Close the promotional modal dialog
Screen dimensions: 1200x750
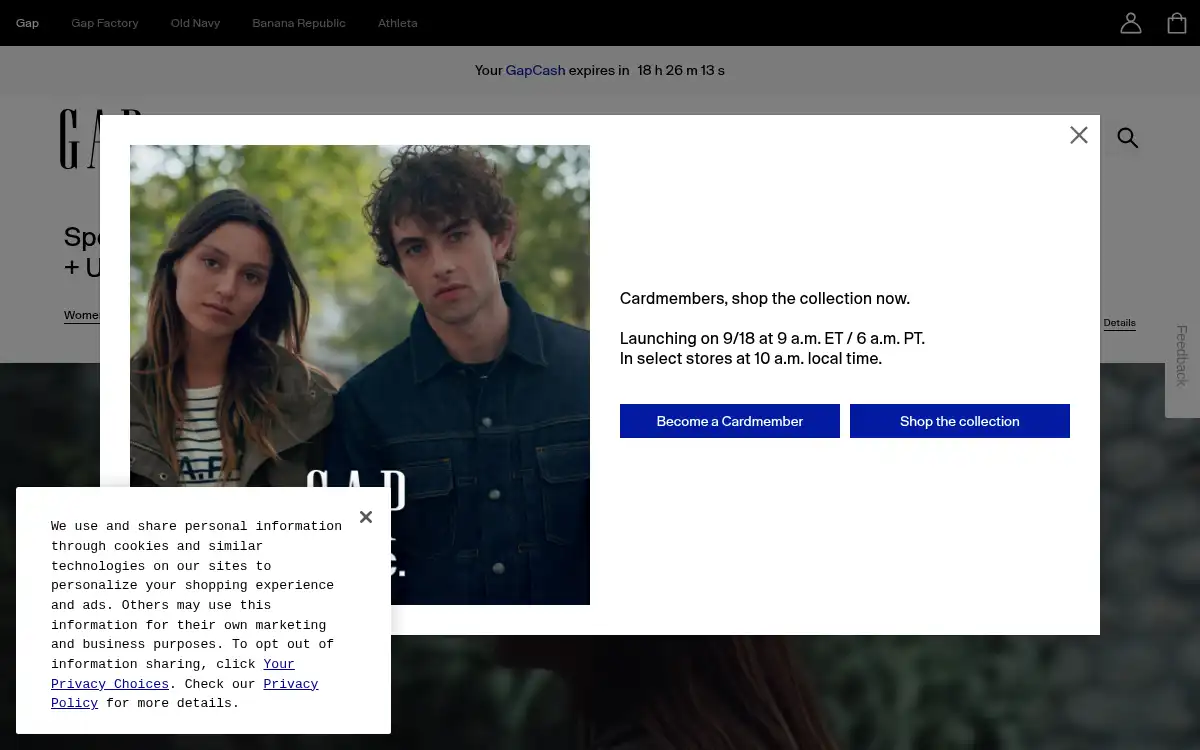[1078, 135]
